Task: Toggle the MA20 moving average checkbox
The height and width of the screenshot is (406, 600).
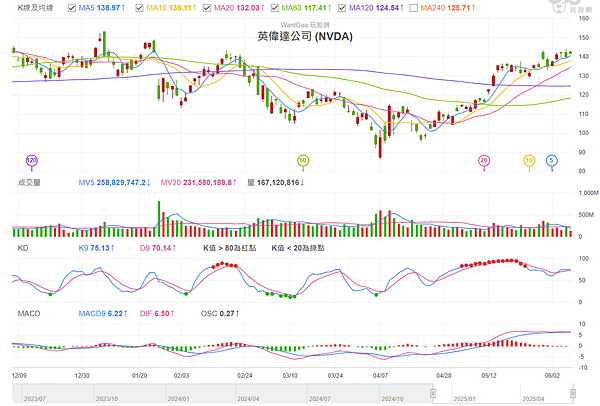Action: (x=207, y=8)
